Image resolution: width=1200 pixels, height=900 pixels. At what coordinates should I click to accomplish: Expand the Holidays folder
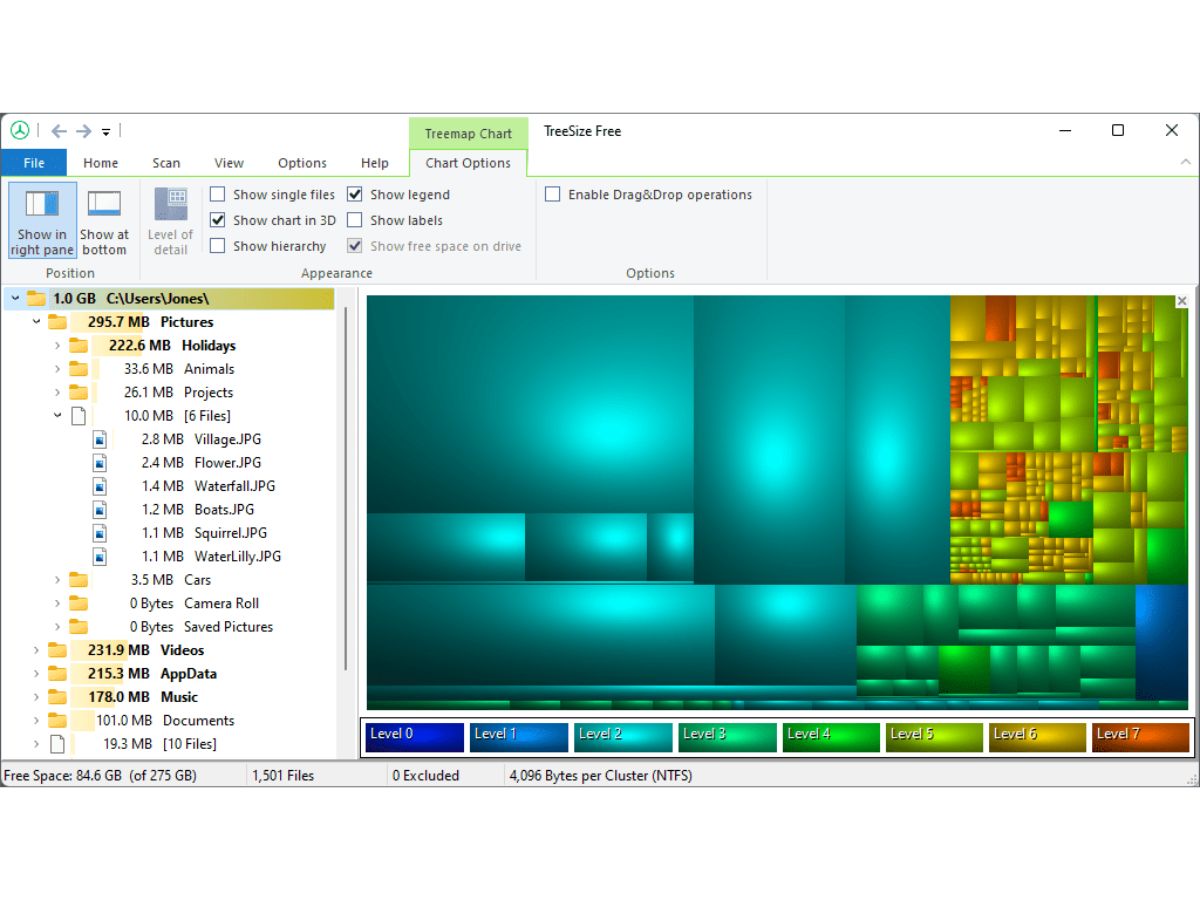click(x=58, y=346)
